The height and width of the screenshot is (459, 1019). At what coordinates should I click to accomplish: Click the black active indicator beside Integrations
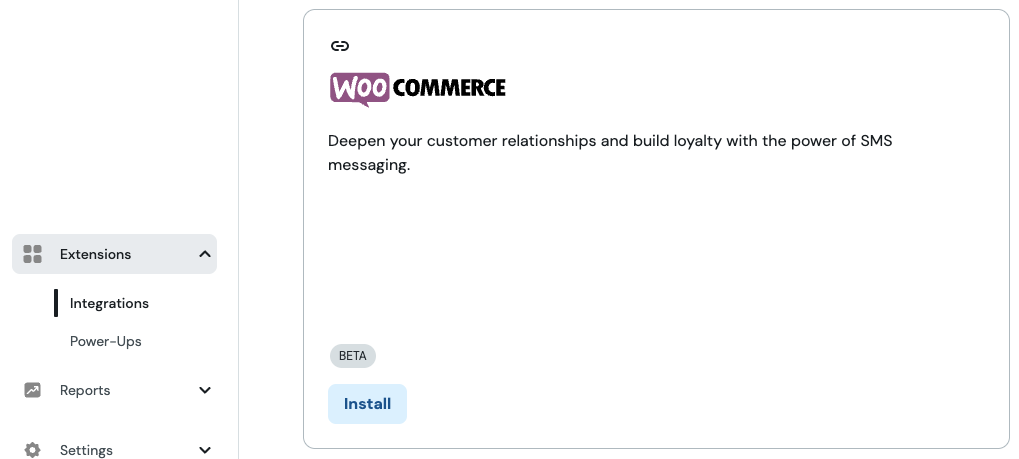pos(56,304)
